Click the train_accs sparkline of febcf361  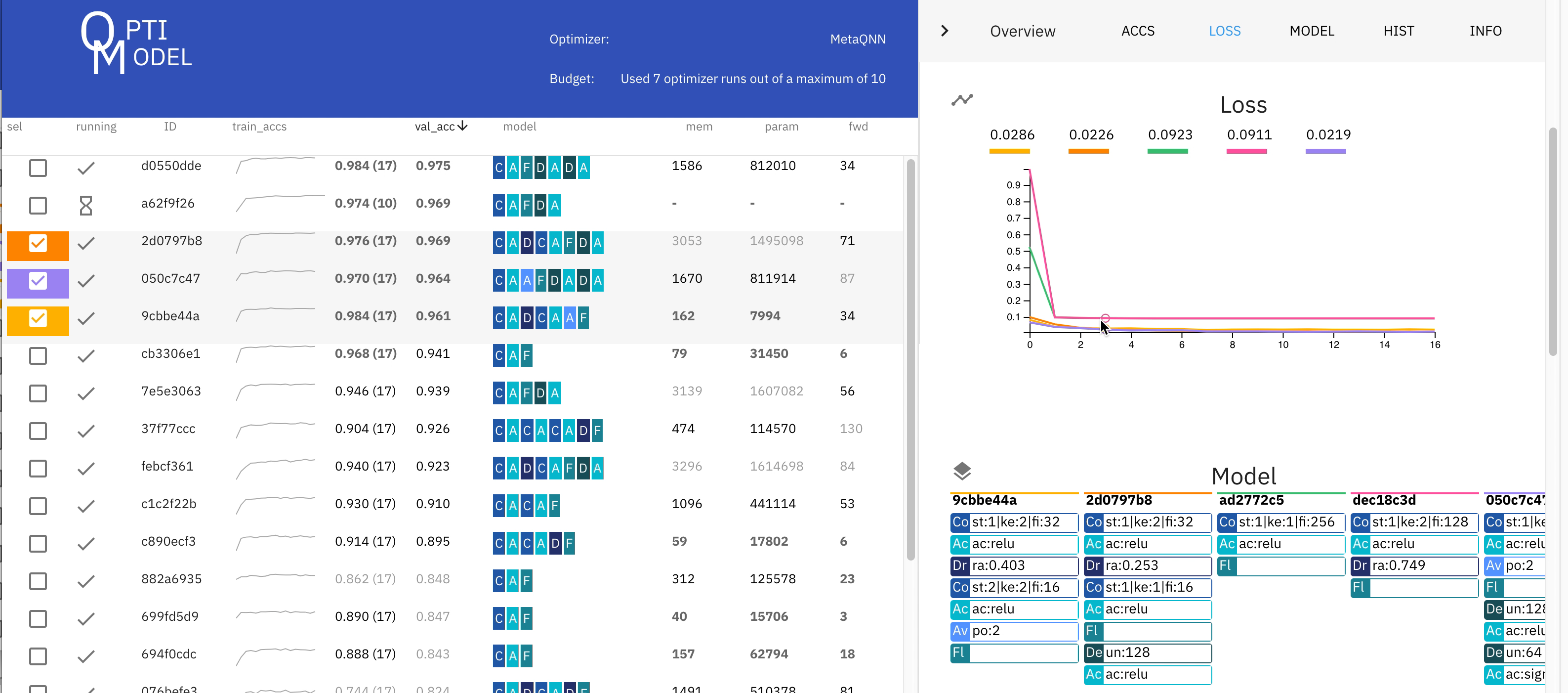click(276, 468)
